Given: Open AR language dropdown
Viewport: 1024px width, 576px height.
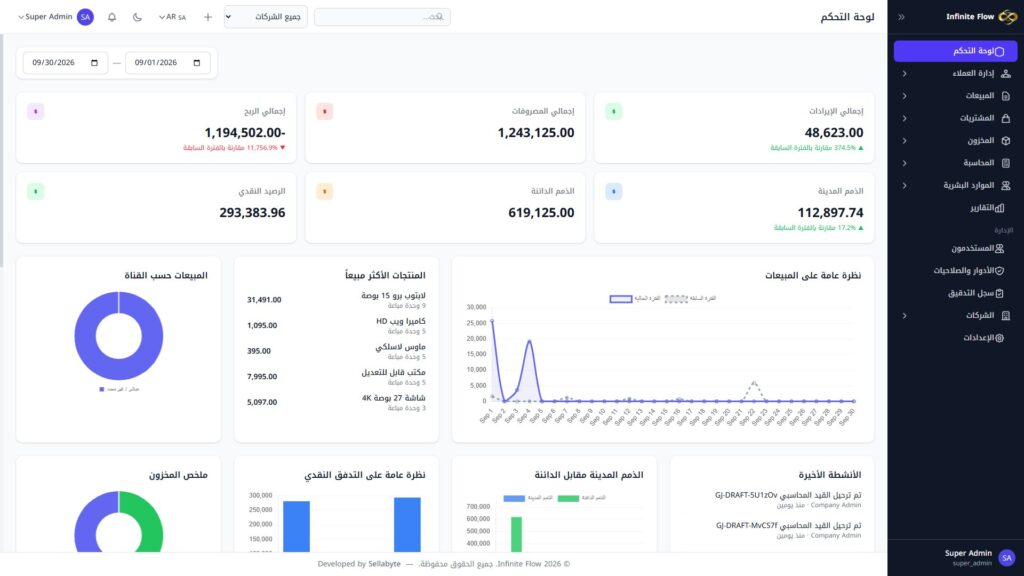Looking at the screenshot, I should tap(172, 17).
